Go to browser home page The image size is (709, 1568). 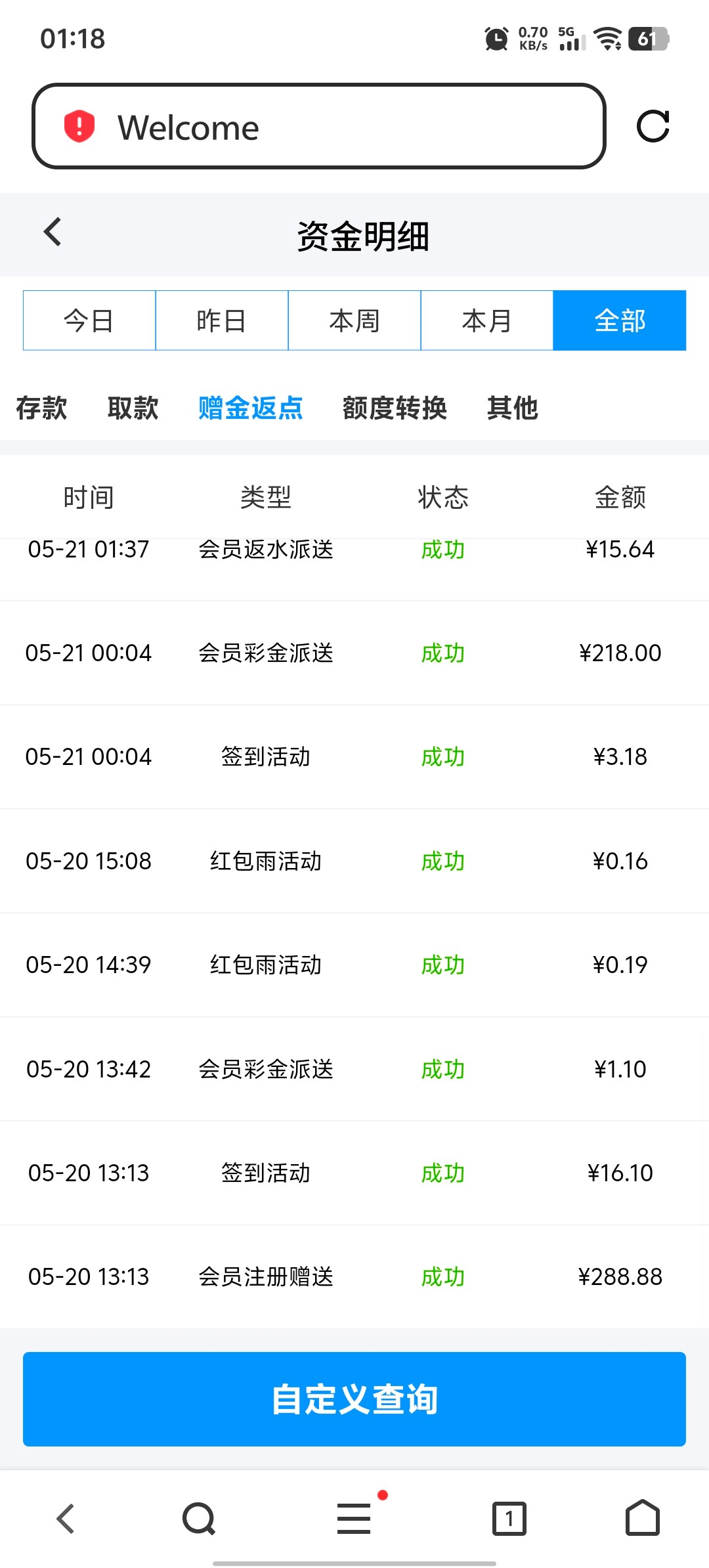click(642, 1519)
